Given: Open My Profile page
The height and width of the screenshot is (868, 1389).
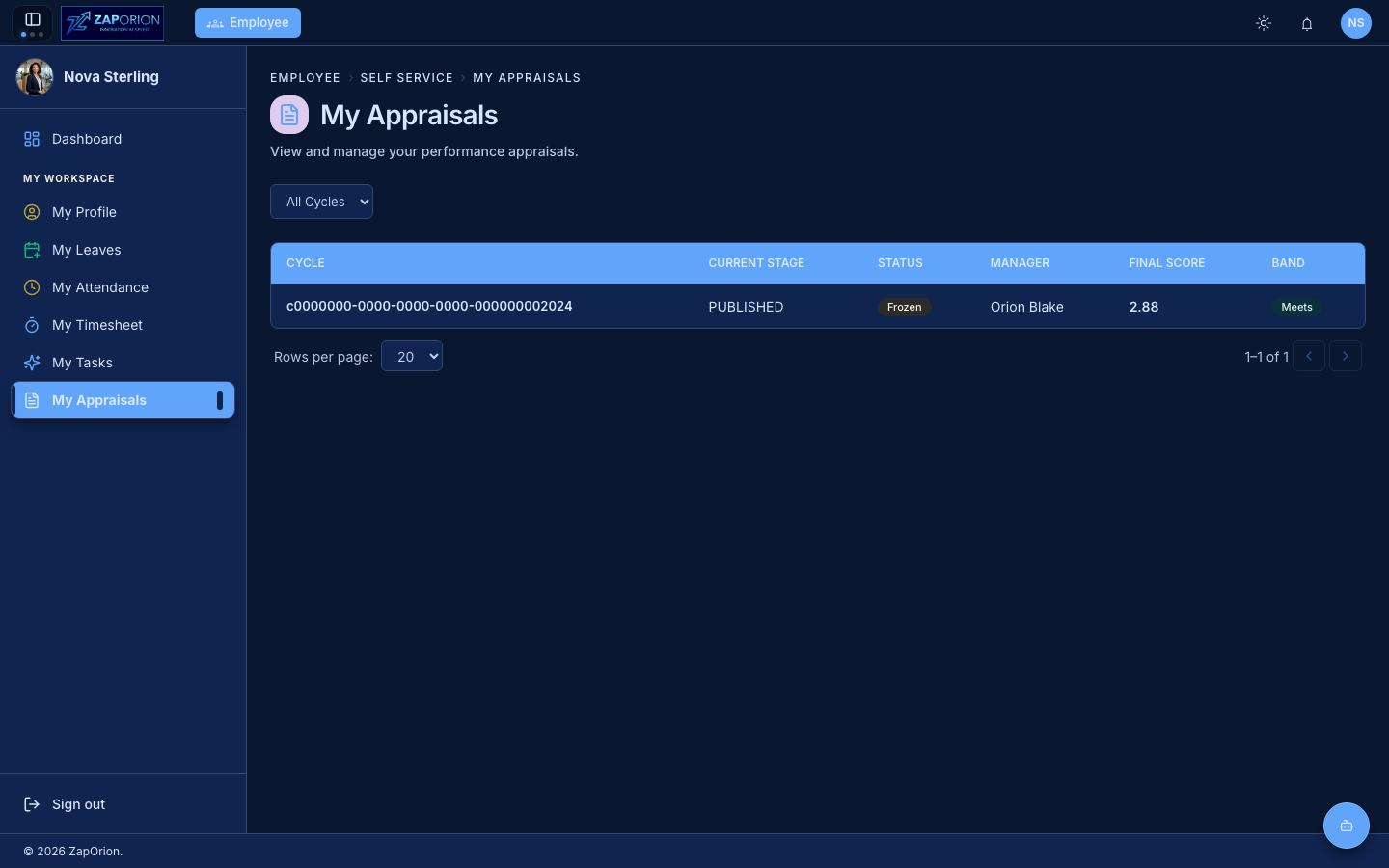Looking at the screenshot, I should (x=123, y=212).
